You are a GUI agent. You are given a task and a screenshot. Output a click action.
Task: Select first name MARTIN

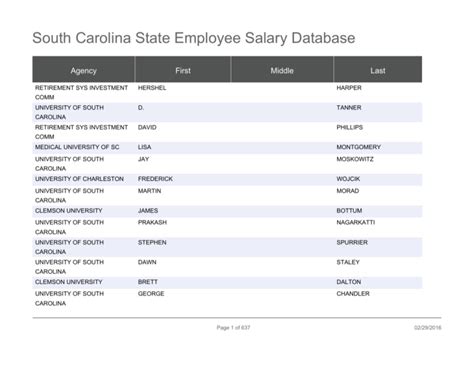(x=149, y=191)
